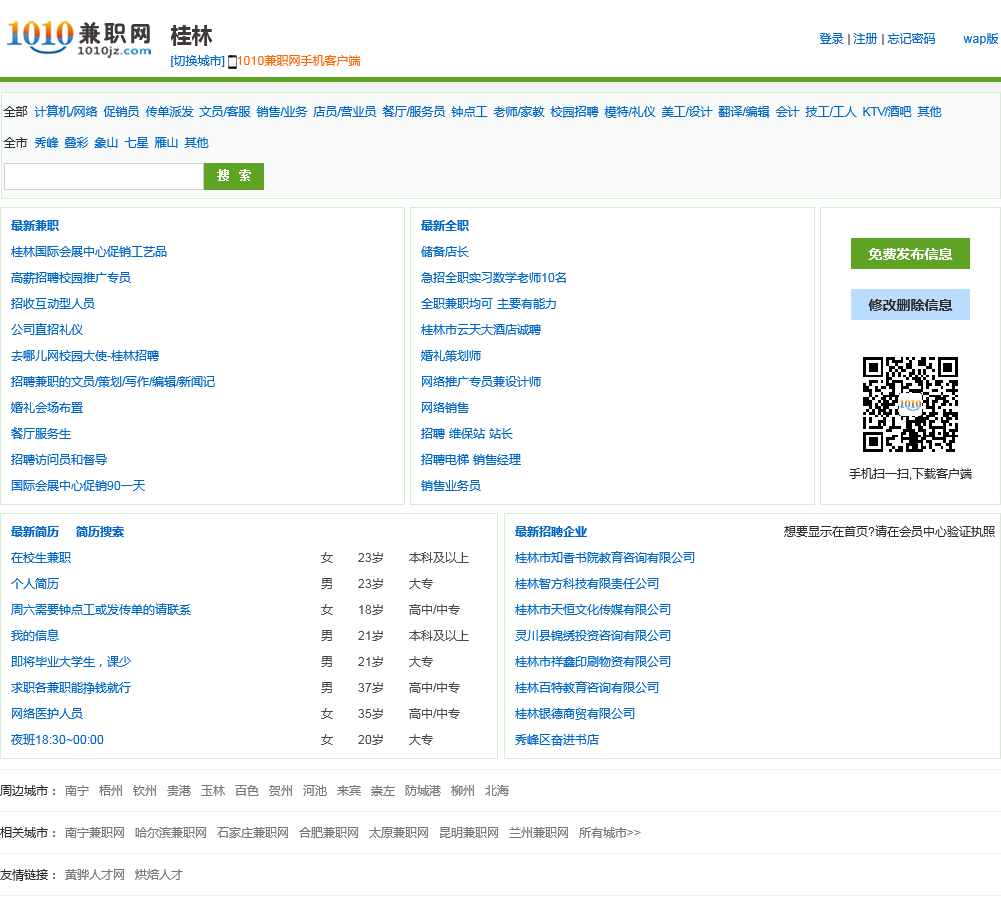
Task: Select 美工/设计 category
Action: (x=686, y=112)
